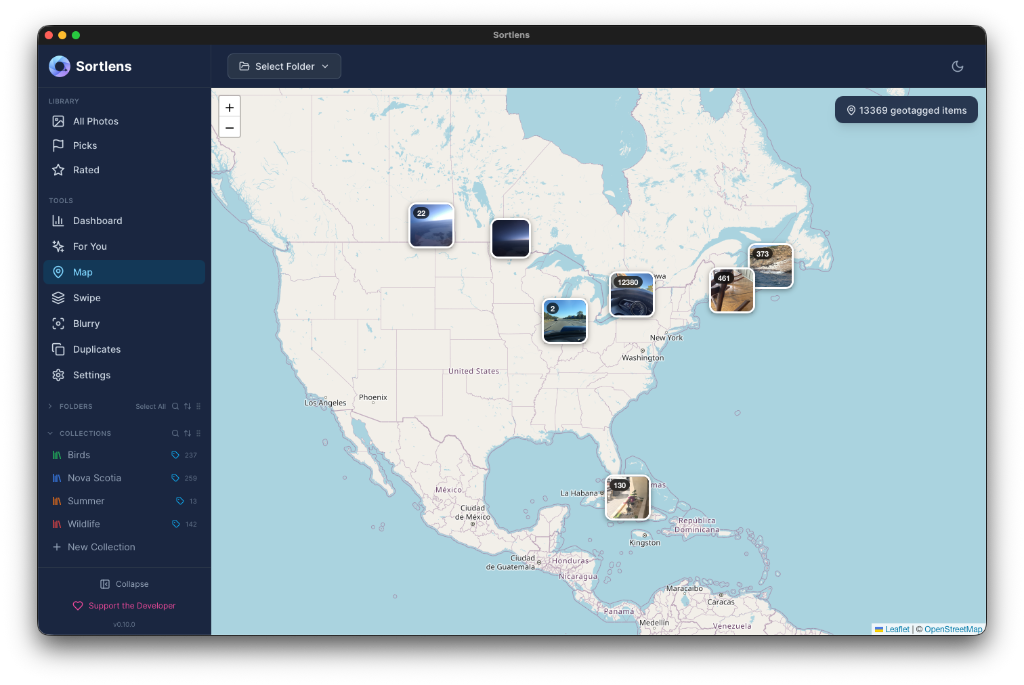Click Select All in Folders

[x=150, y=406]
